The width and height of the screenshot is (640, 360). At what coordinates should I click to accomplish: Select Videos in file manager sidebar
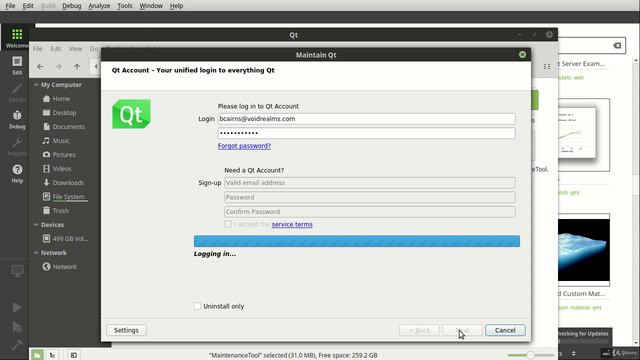coord(62,169)
